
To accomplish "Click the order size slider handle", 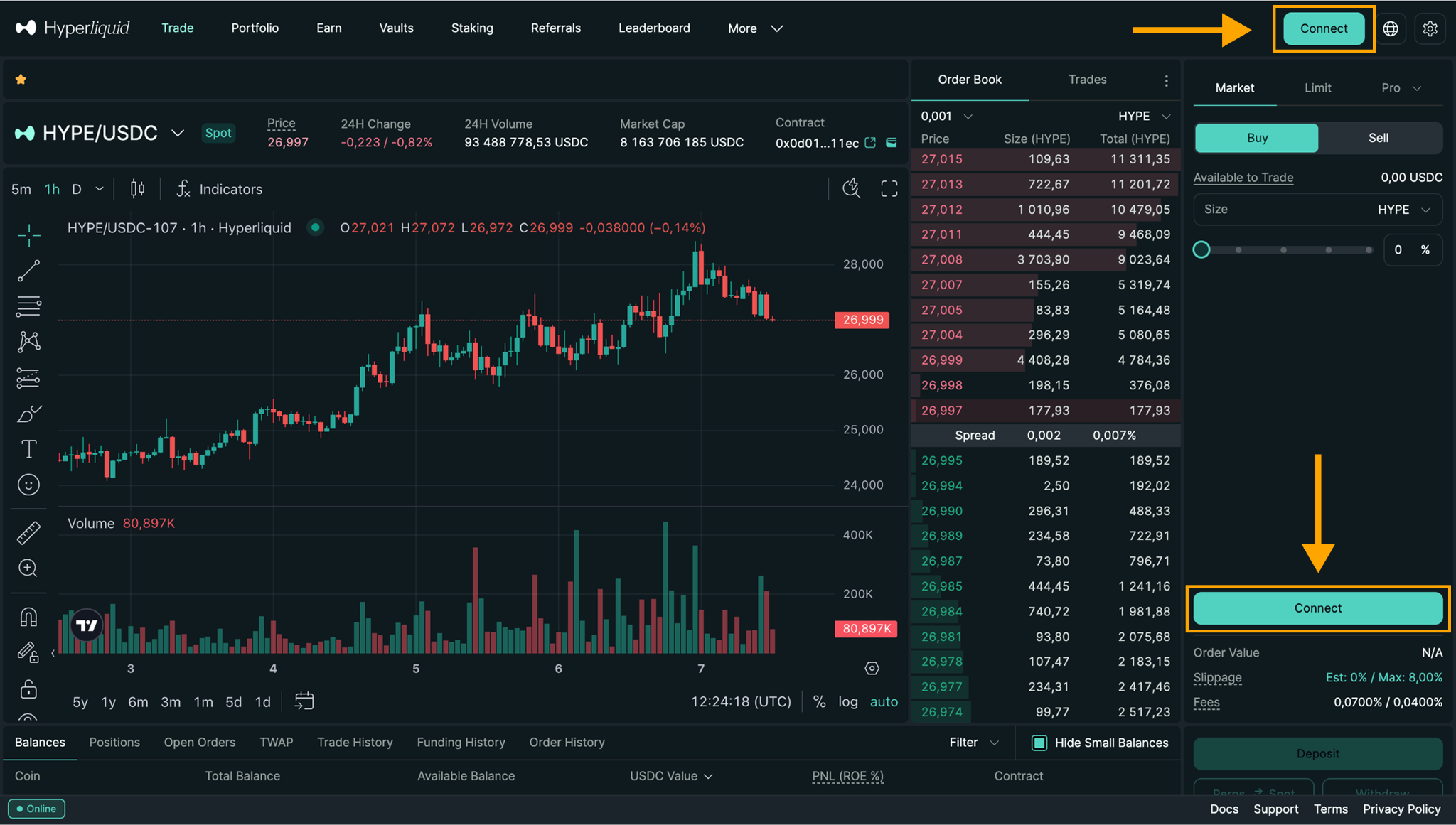I will pyautogui.click(x=1201, y=249).
